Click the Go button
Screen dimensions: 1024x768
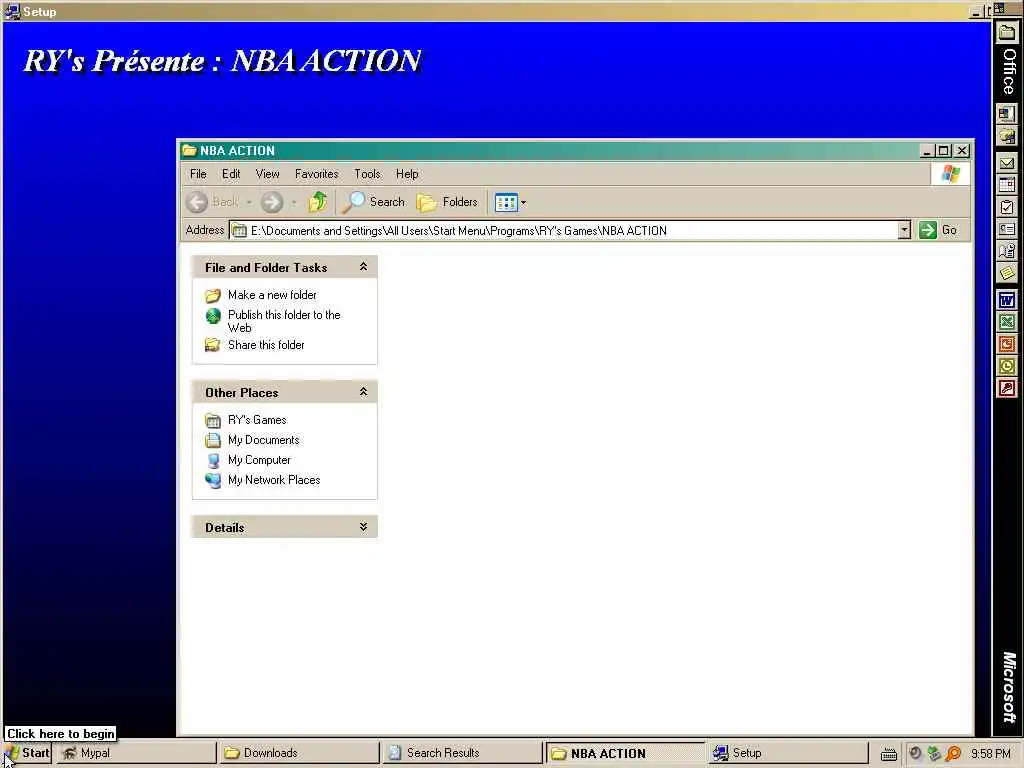938,230
